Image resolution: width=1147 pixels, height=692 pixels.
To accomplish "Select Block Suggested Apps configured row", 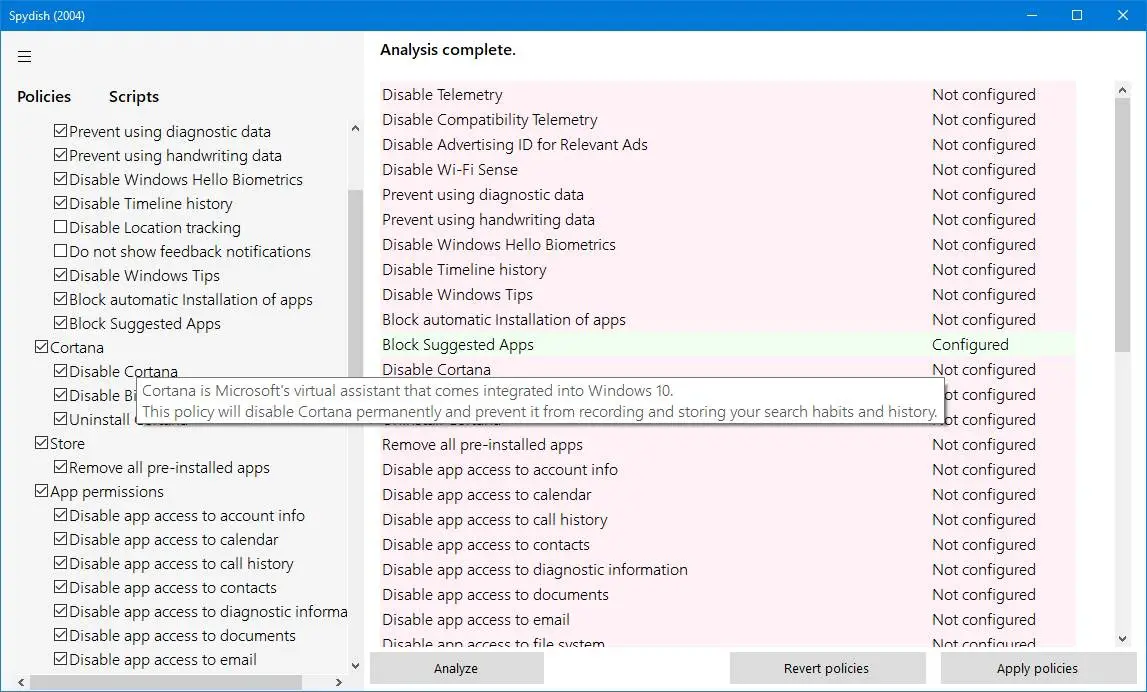I will (x=727, y=345).
